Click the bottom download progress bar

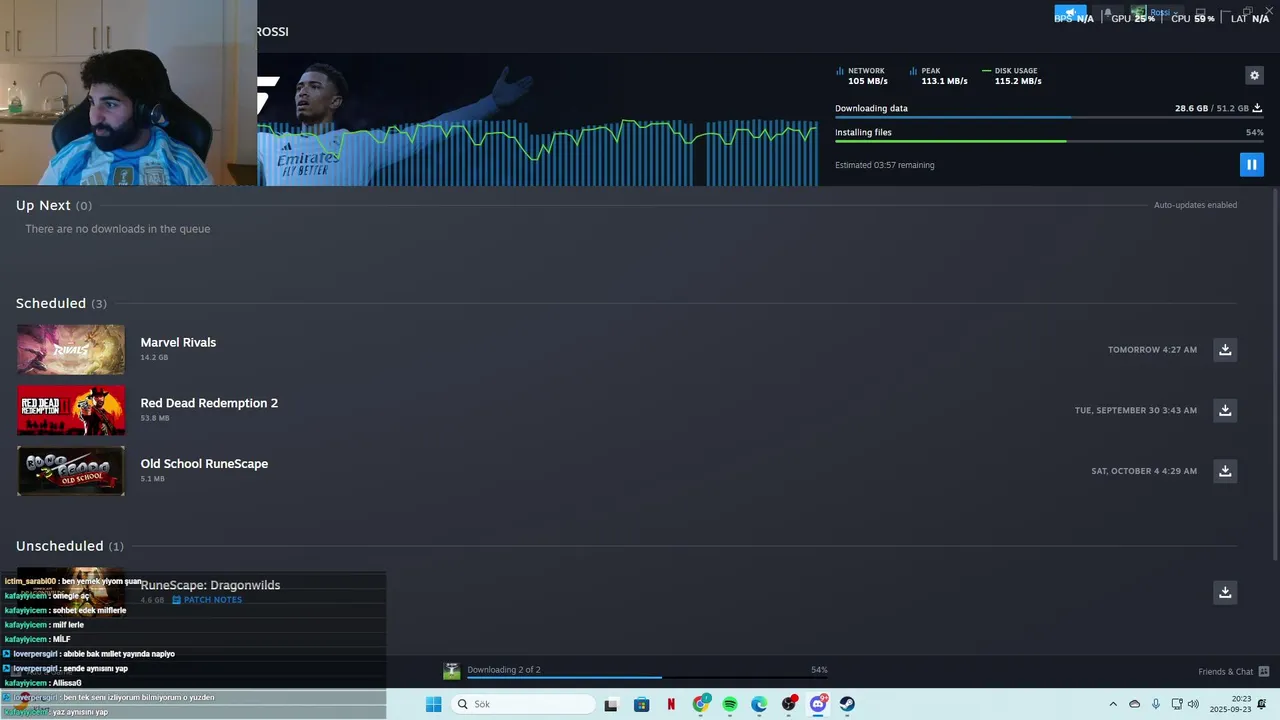[x=647, y=678]
